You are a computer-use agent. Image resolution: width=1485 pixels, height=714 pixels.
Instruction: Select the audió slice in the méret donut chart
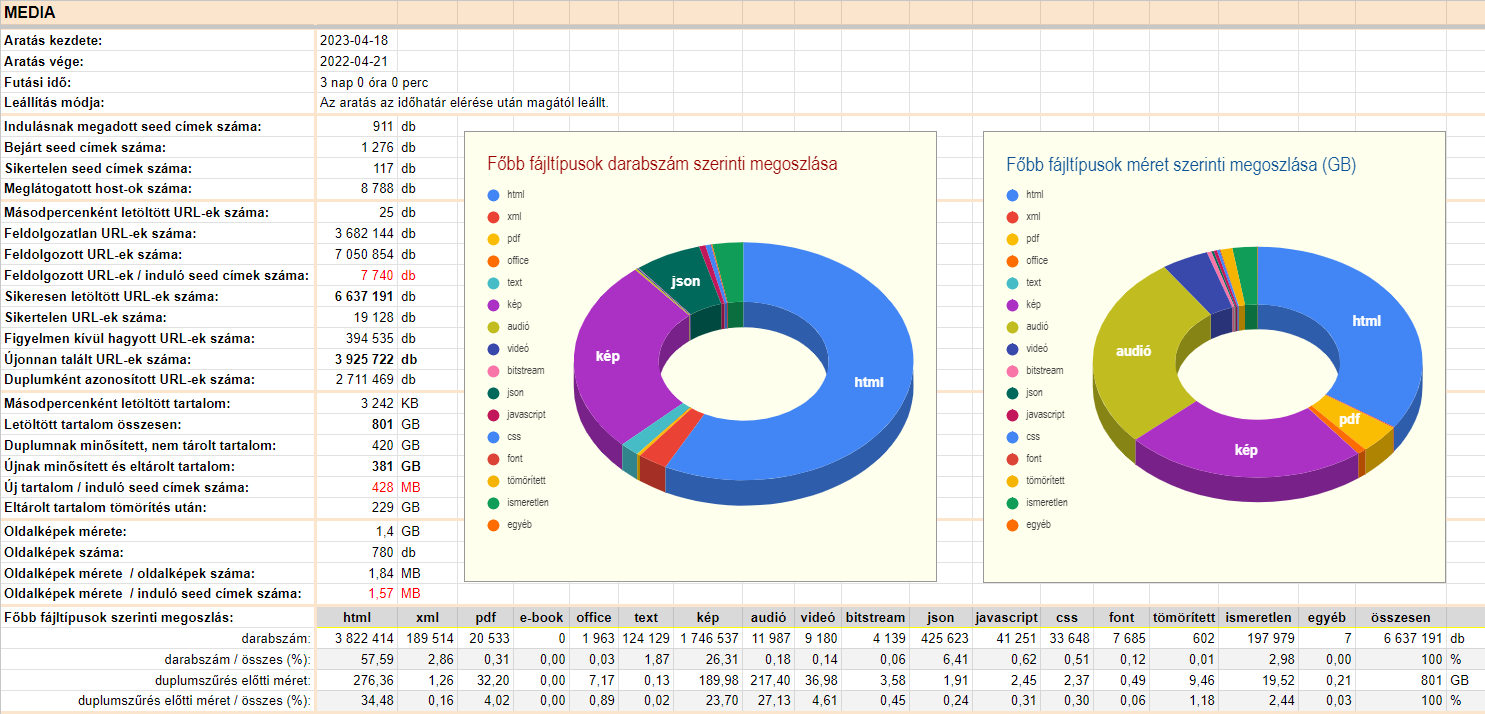pos(1134,351)
